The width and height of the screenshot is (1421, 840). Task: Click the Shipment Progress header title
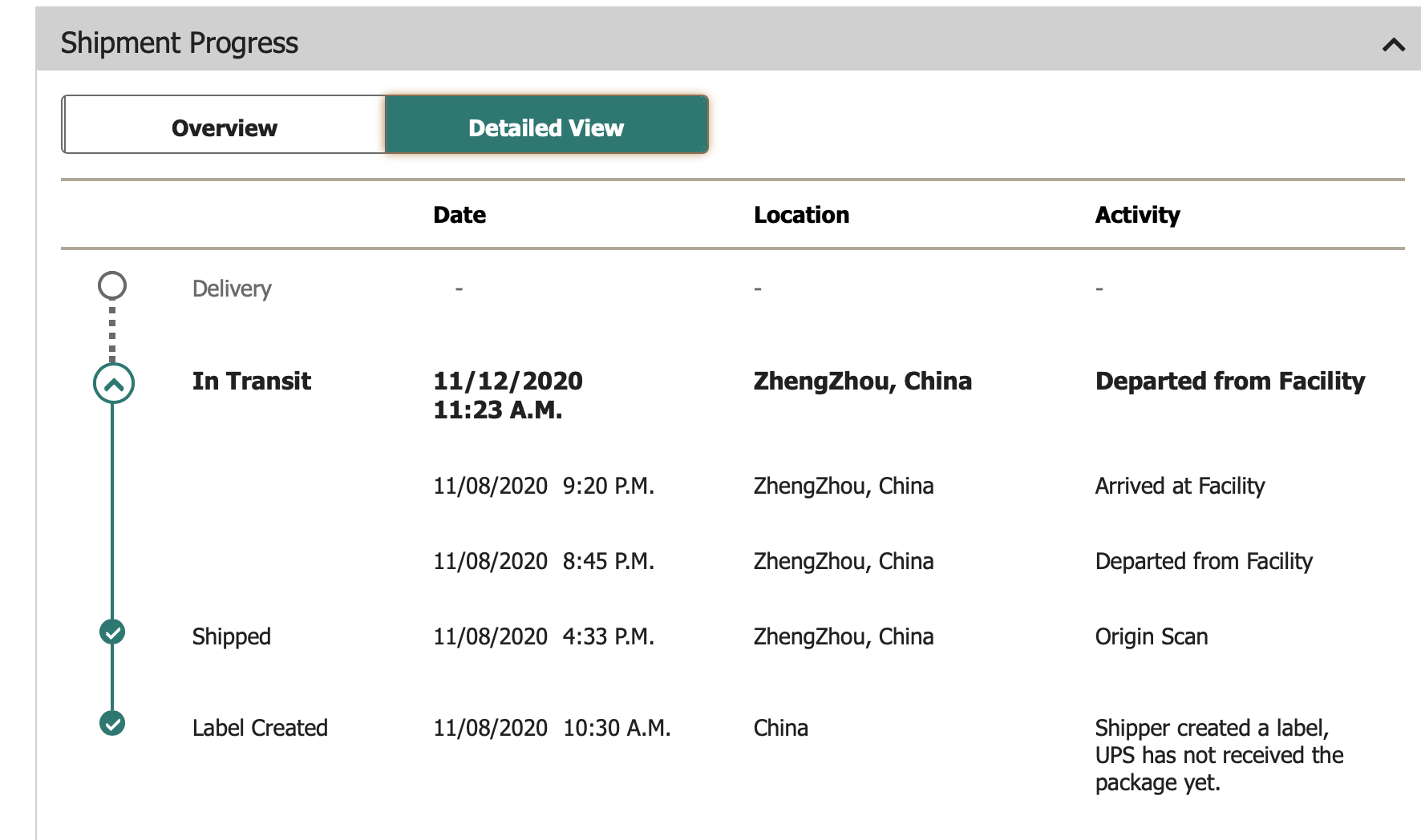pyautogui.click(x=180, y=42)
